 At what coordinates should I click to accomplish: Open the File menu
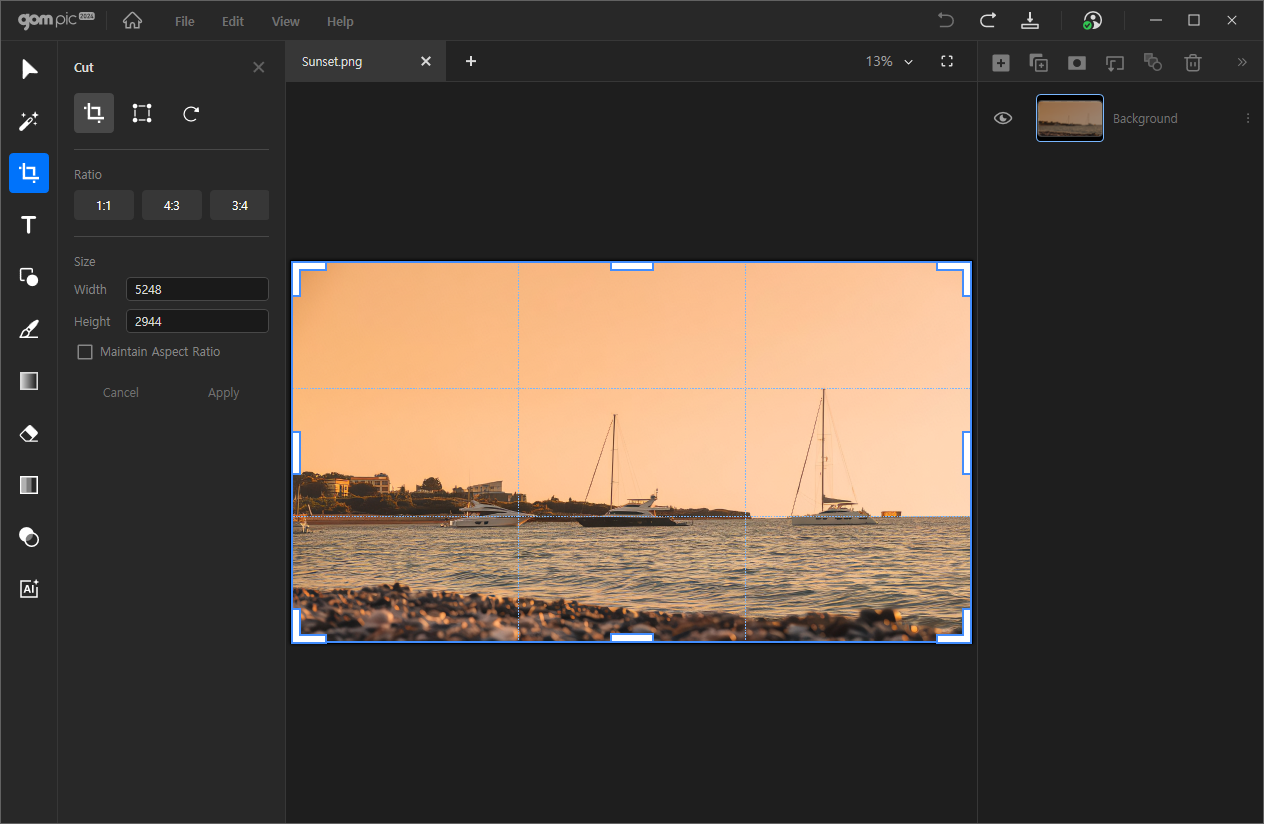tap(184, 21)
